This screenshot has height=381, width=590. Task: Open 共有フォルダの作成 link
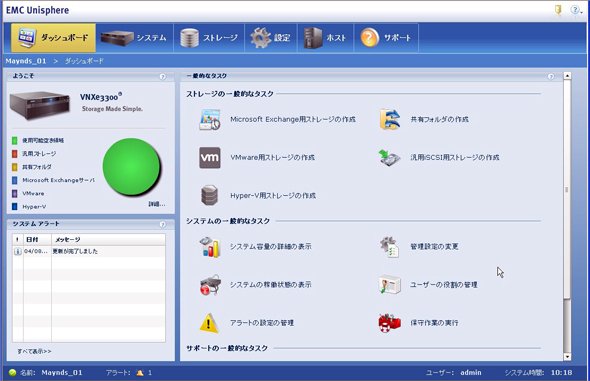pyautogui.click(x=439, y=119)
